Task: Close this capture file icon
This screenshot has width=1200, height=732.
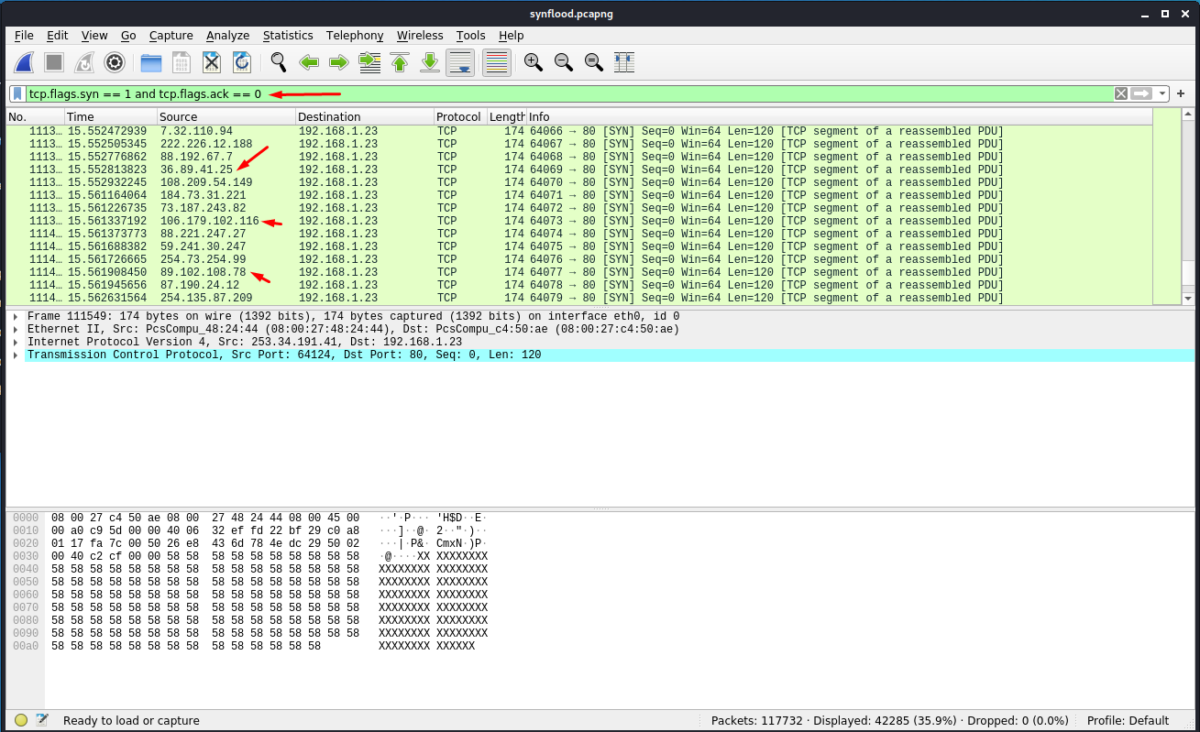Action: click(x=211, y=62)
